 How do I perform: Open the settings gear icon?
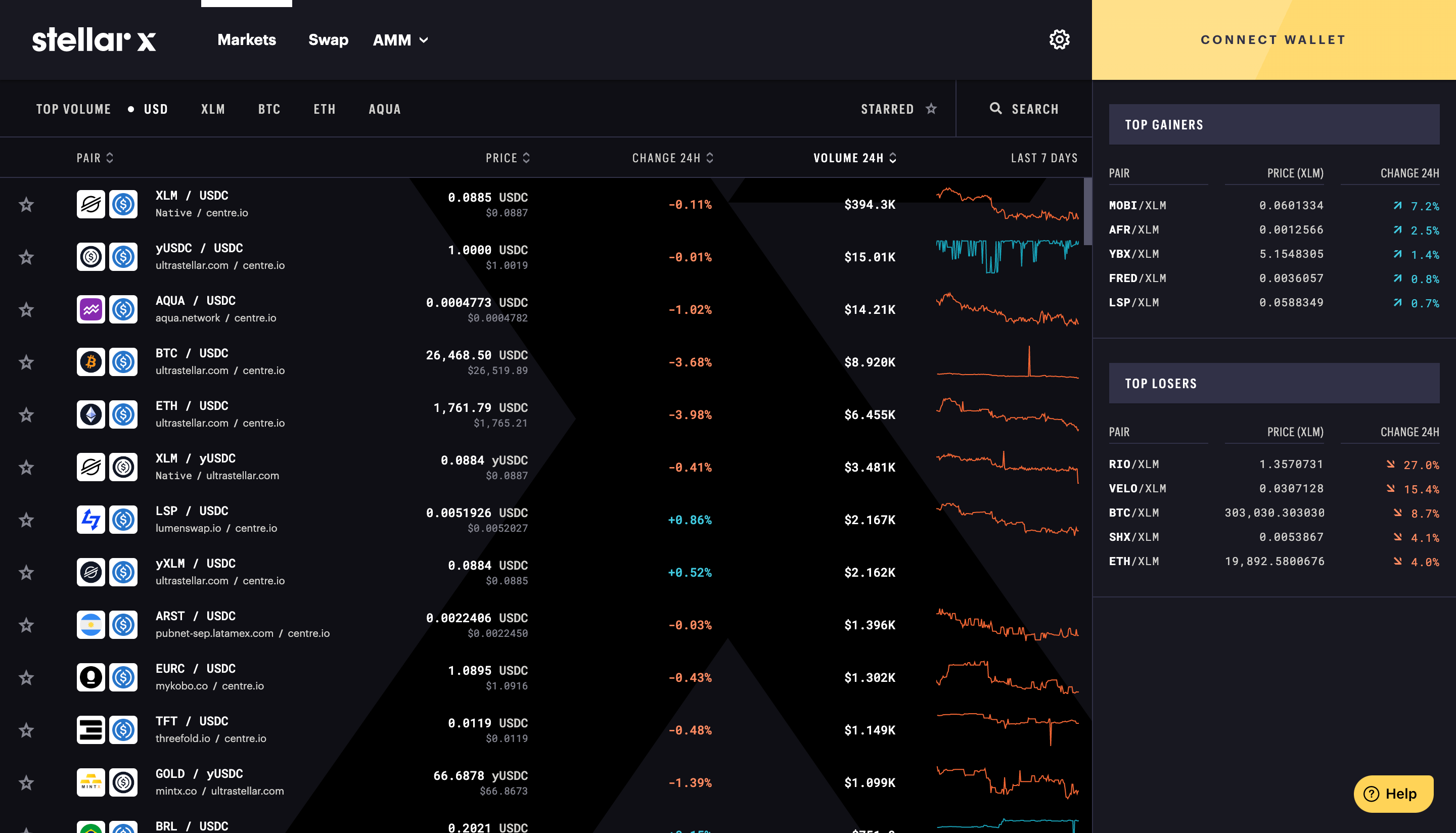[x=1059, y=39]
